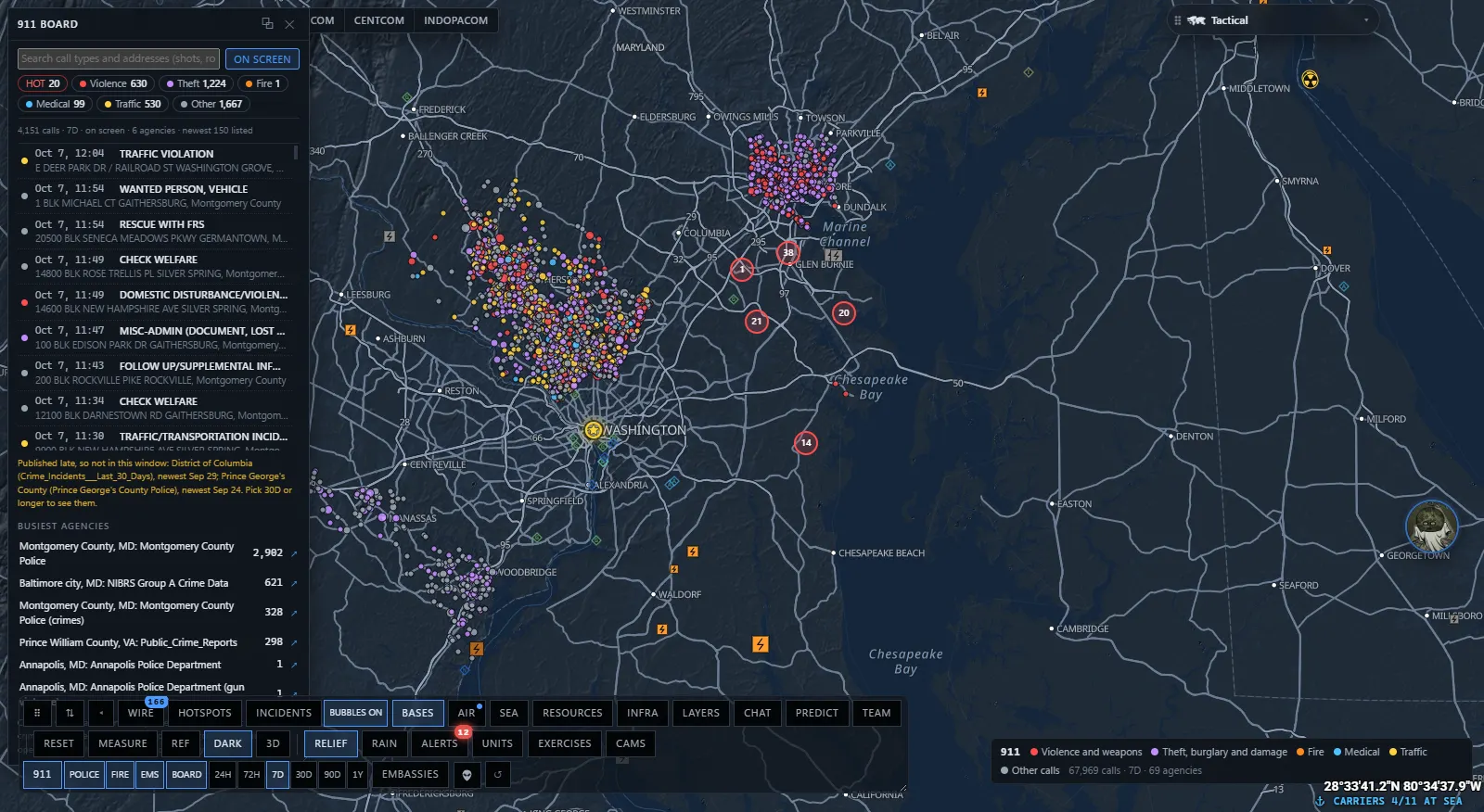
Task: Click the up-down arrows toolbar icon
Action: [70, 713]
